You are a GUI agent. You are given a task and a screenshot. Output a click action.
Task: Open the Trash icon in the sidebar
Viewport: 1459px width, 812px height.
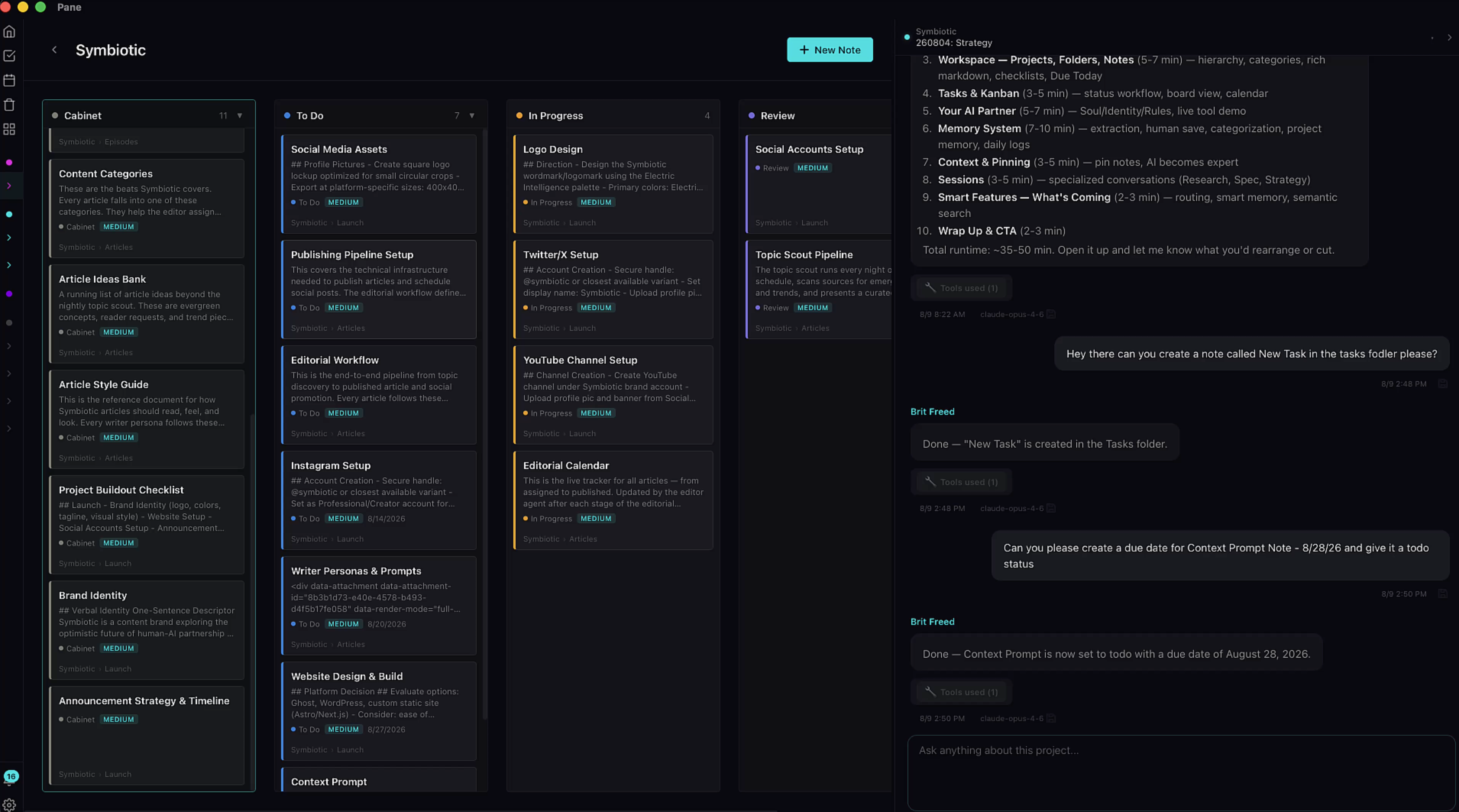coord(9,105)
